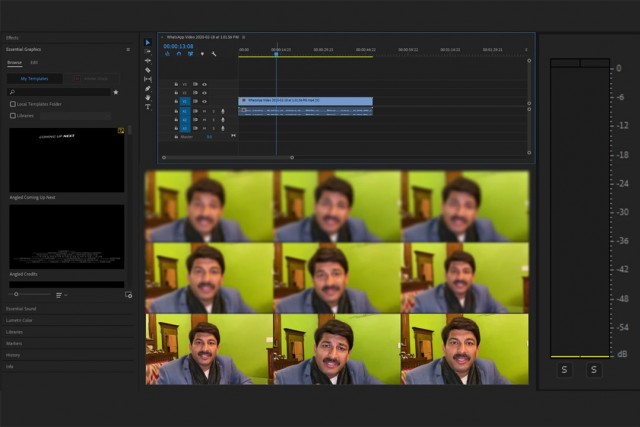Expand the Lumetri Color panel
Image resolution: width=640 pixels, height=427 pixels.
pyautogui.click(x=19, y=320)
